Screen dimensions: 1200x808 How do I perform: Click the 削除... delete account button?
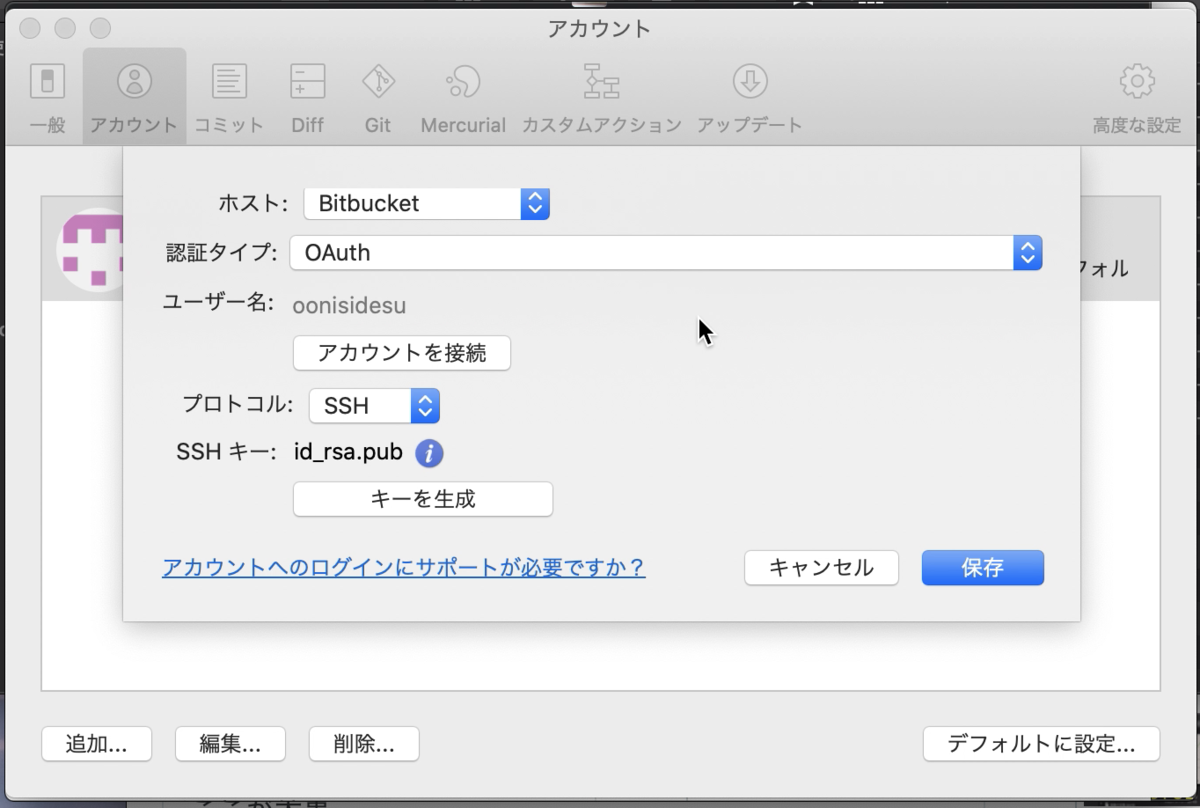point(364,744)
